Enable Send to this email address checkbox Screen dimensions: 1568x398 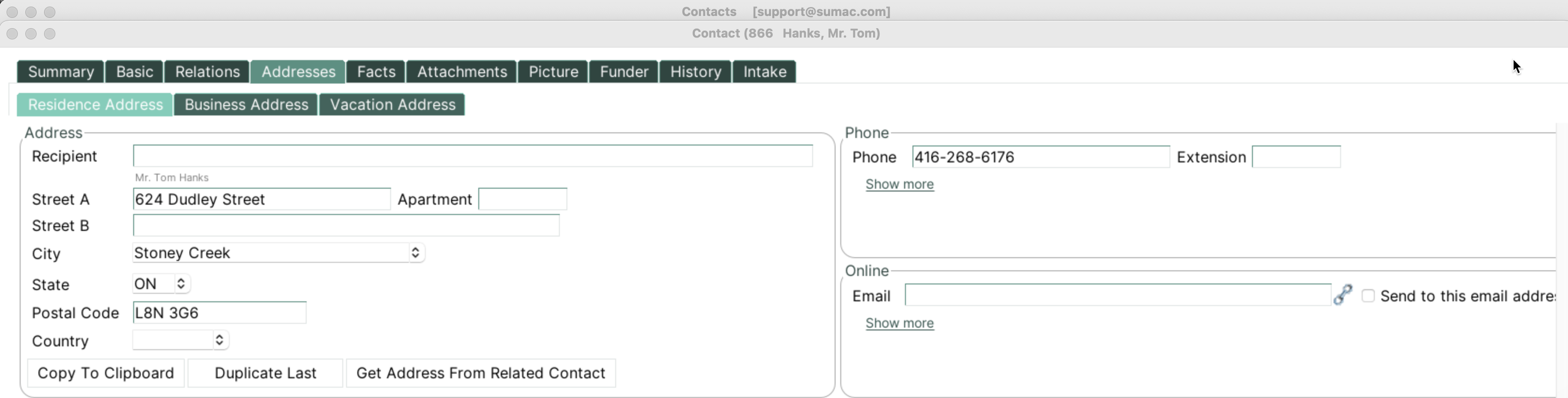pyautogui.click(x=1368, y=296)
